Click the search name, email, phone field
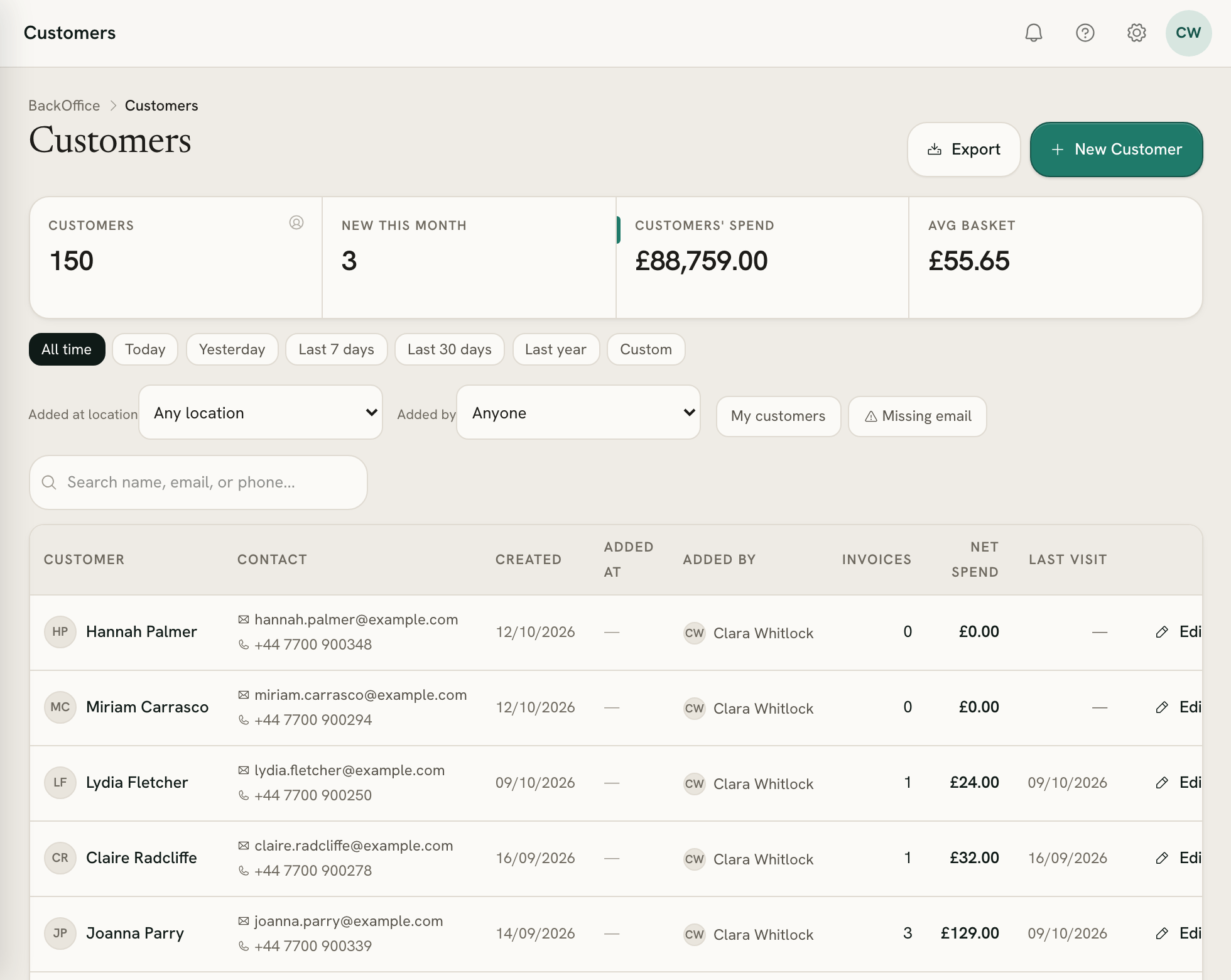 pos(198,482)
